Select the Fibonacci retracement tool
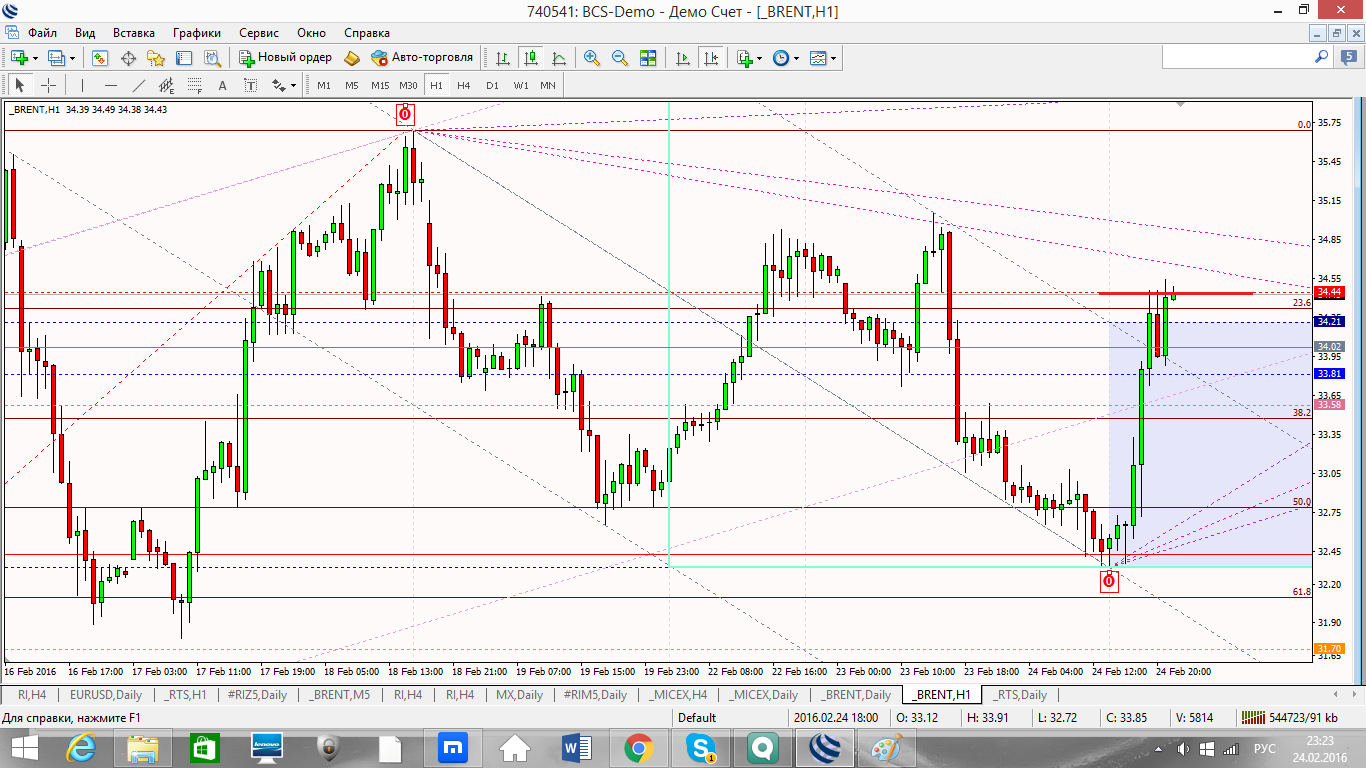This screenshot has width=1366, height=768. tap(194, 85)
